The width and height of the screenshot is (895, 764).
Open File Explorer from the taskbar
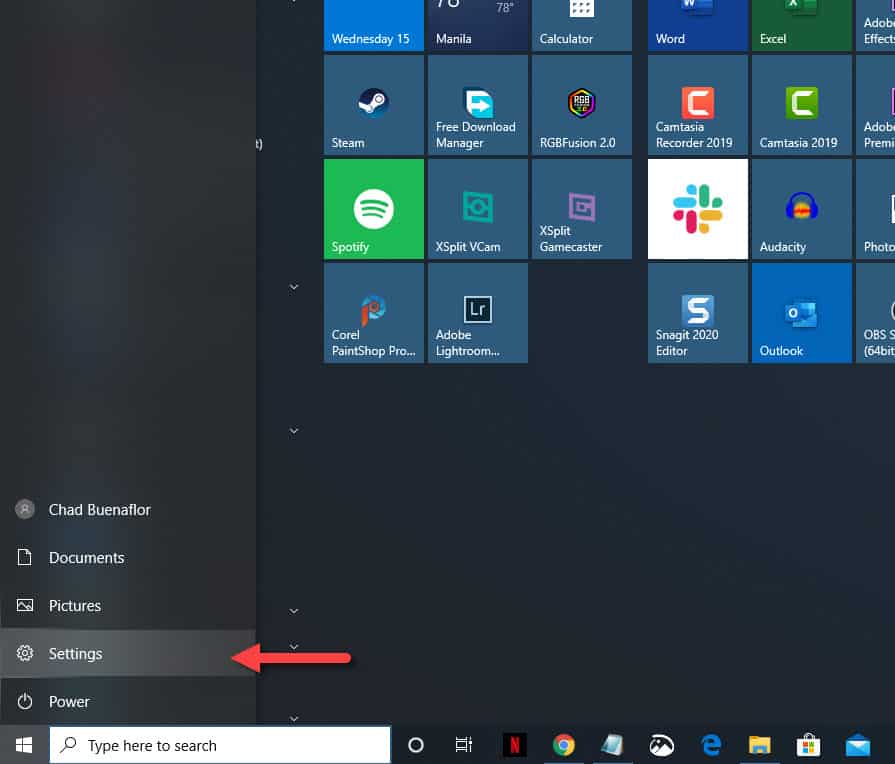pyautogui.click(x=760, y=745)
